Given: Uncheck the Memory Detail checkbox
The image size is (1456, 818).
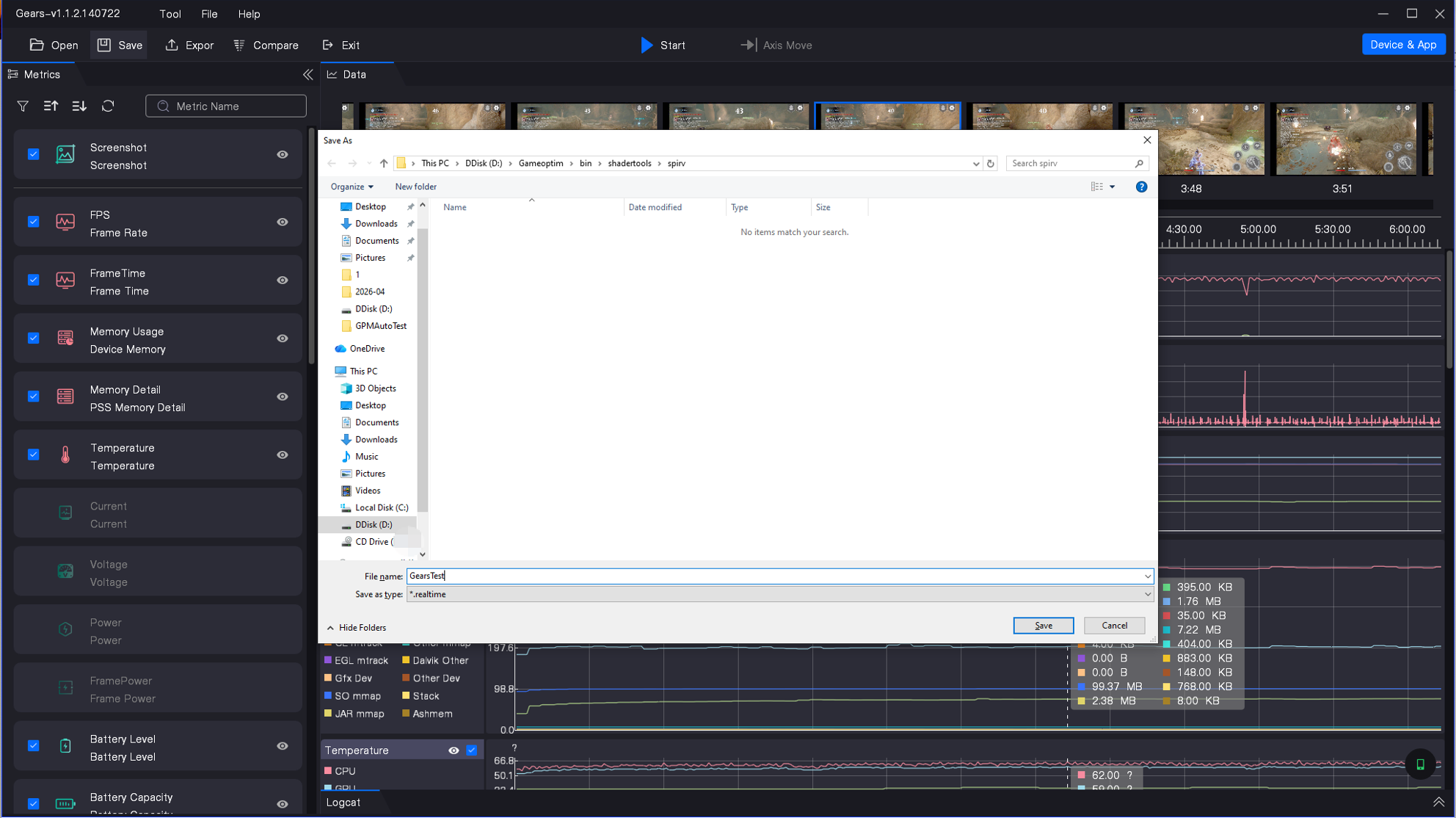Looking at the screenshot, I should tap(34, 397).
